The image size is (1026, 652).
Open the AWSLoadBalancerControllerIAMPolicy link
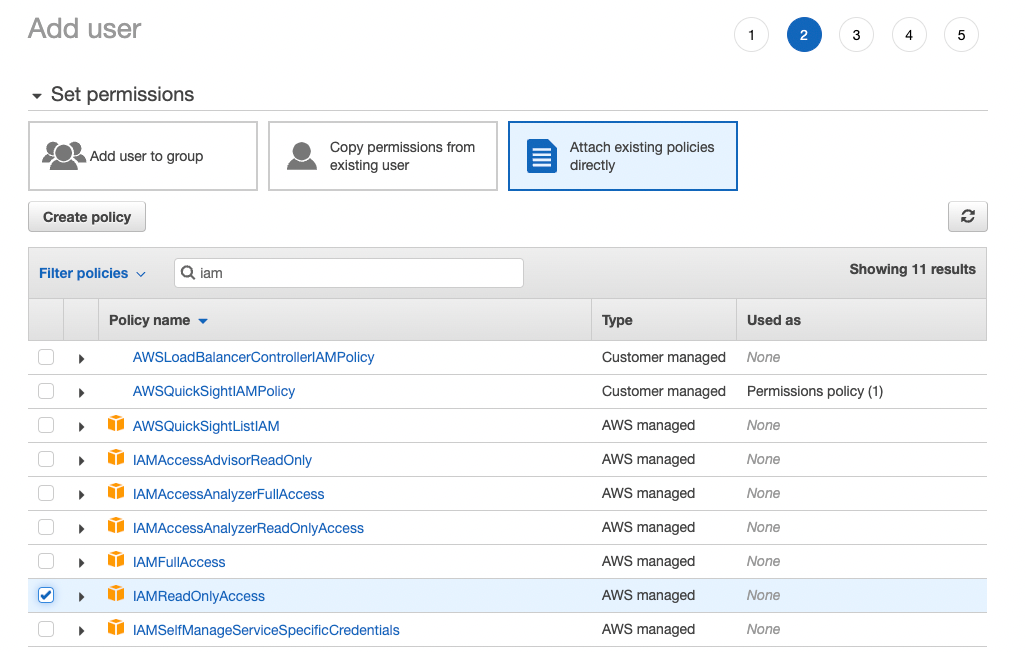click(253, 357)
